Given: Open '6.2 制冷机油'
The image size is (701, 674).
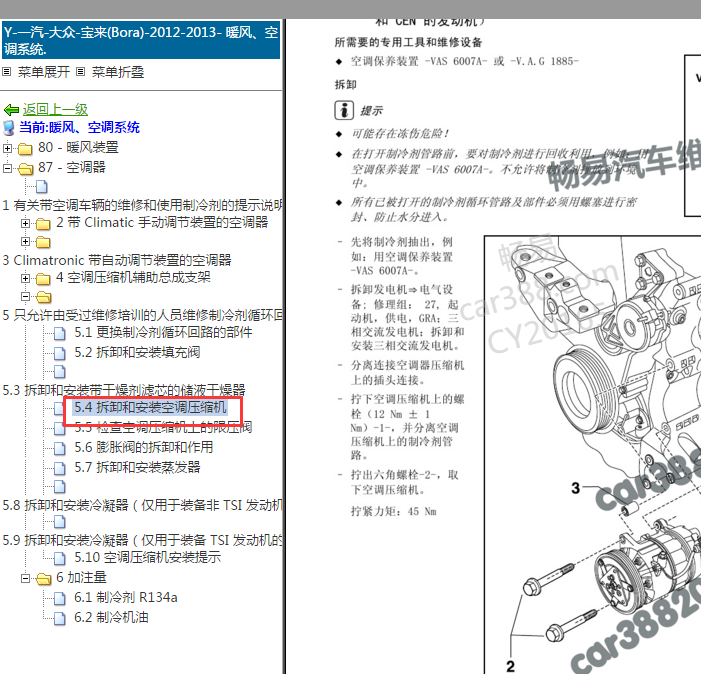Looking at the screenshot, I should tap(111, 618).
